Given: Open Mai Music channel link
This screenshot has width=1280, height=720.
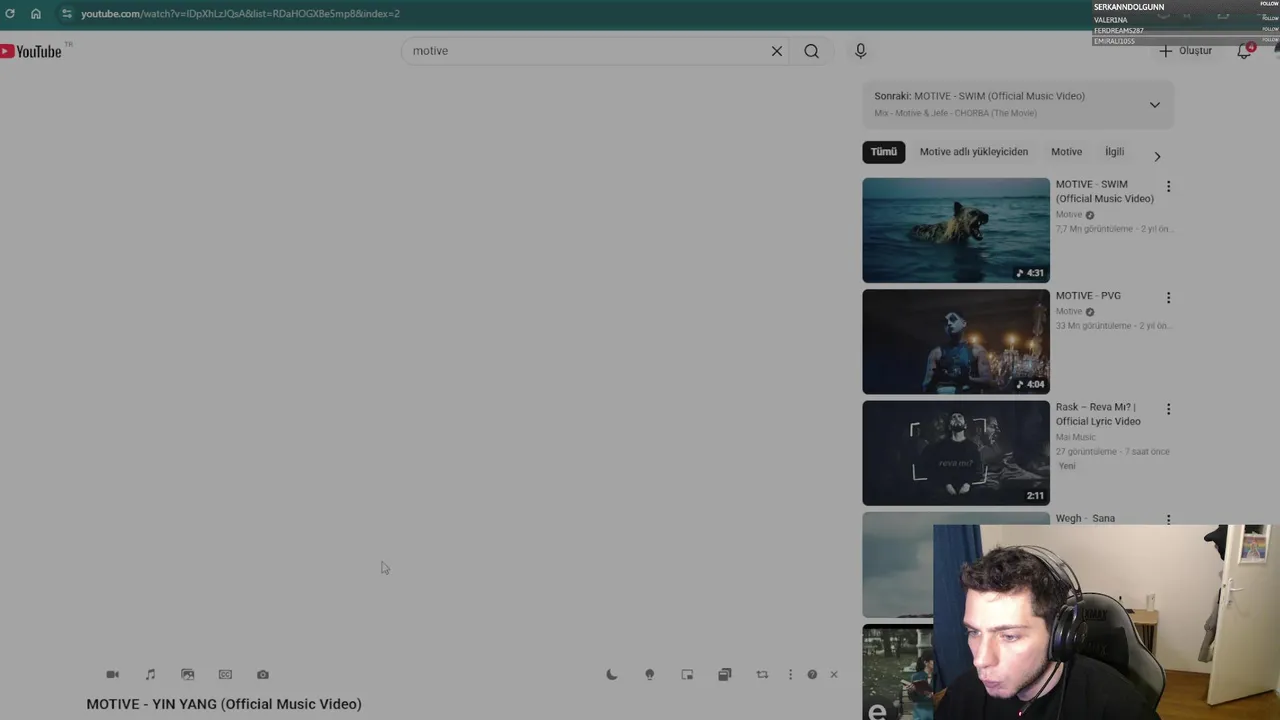Looking at the screenshot, I should tap(1076, 437).
